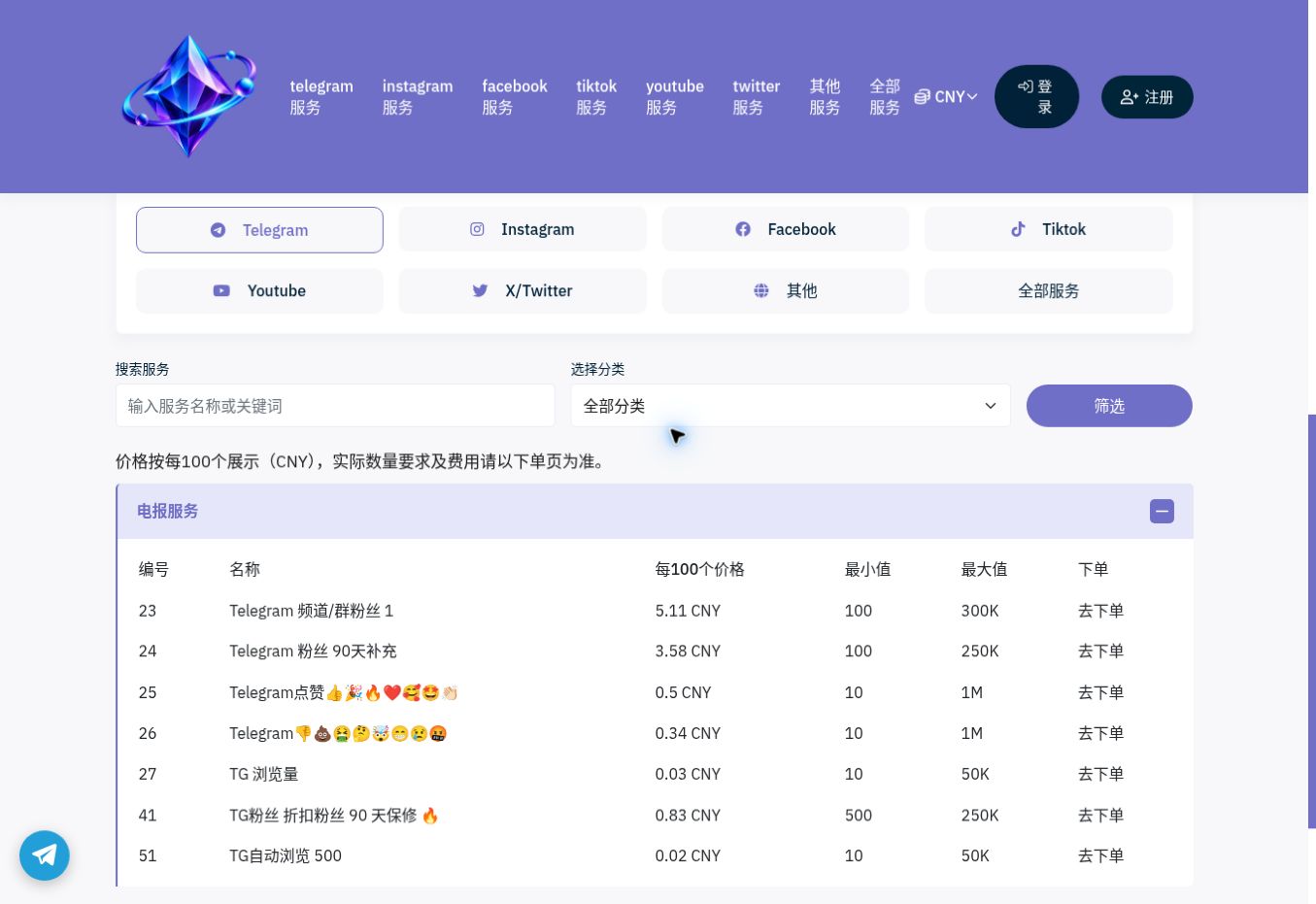Screen dimensions: 1316x904
Task: Open the CNY currency dropdown
Action: coord(946,97)
